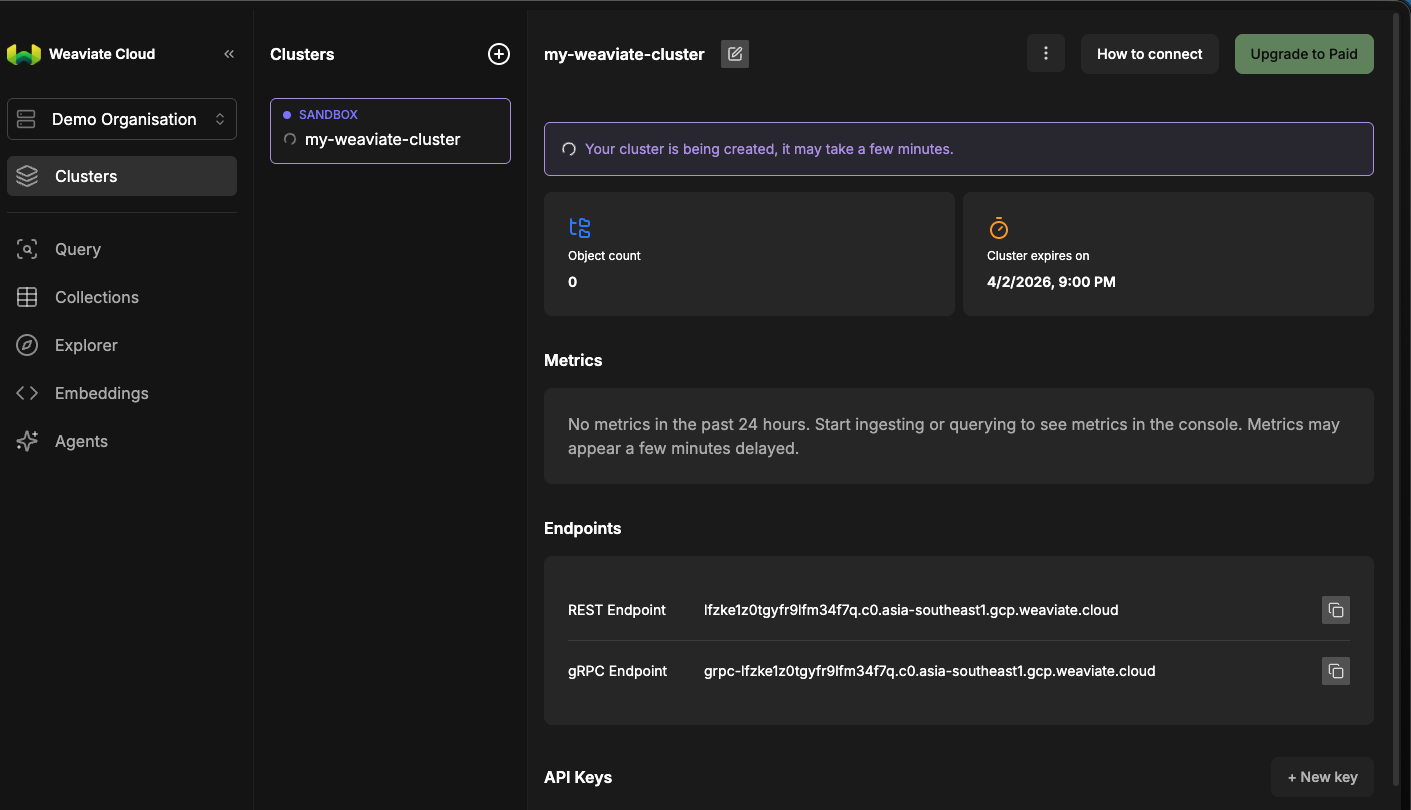Image resolution: width=1411 pixels, height=810 pixels.
Task: Click the API Keys heading
Action: click(x=578, y=777)
